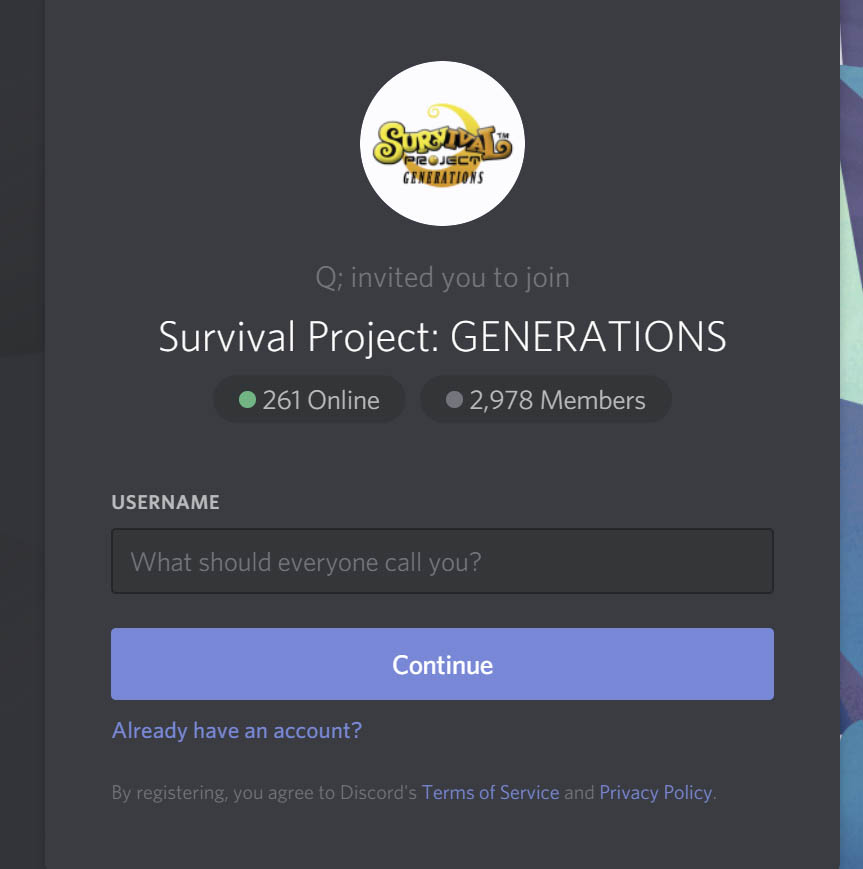Click the USERNAME field label
This screenshot has width=863, height=869.
pyautogui.click(x=165, y=502)
